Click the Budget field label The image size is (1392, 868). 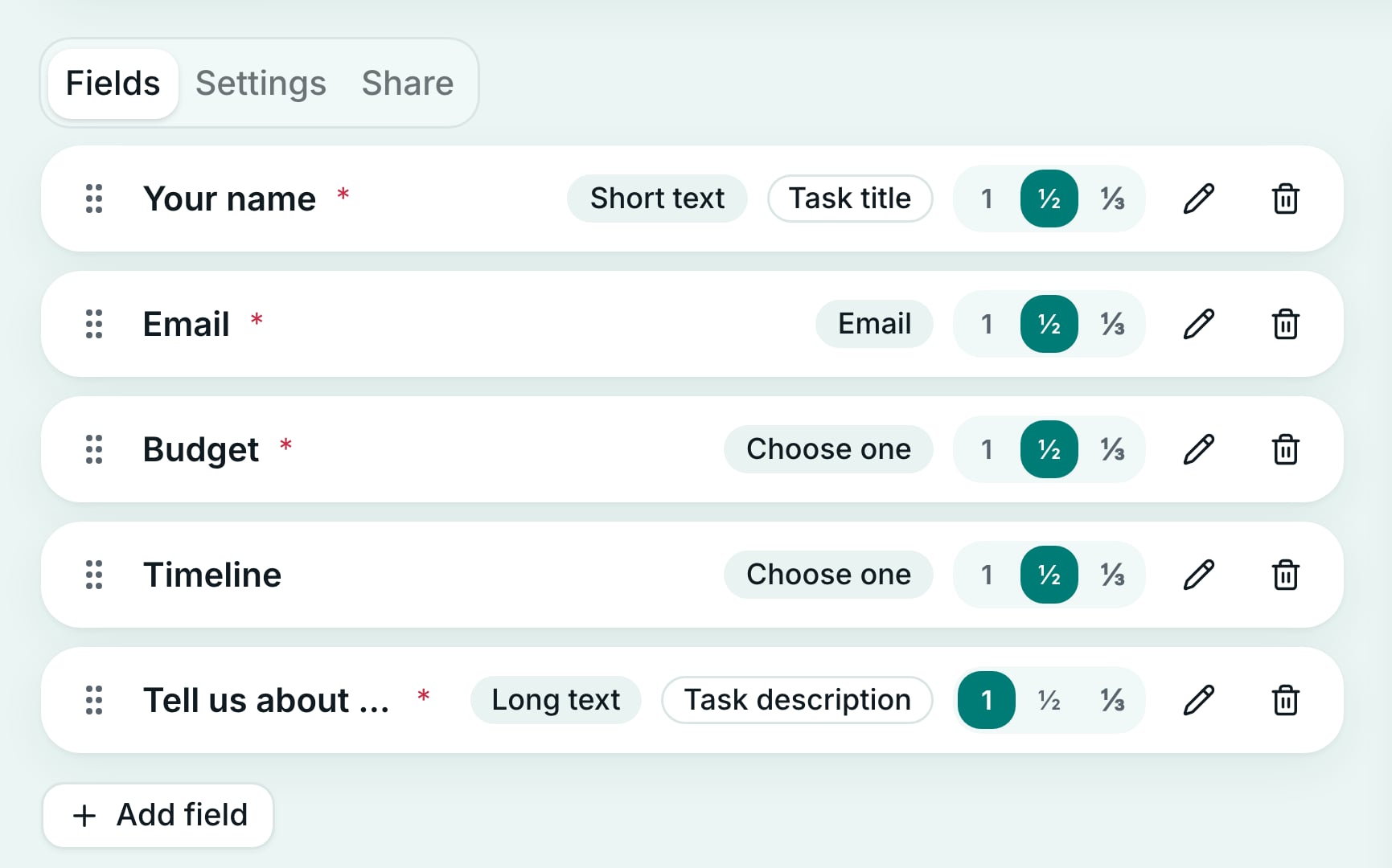coord(201,449)
